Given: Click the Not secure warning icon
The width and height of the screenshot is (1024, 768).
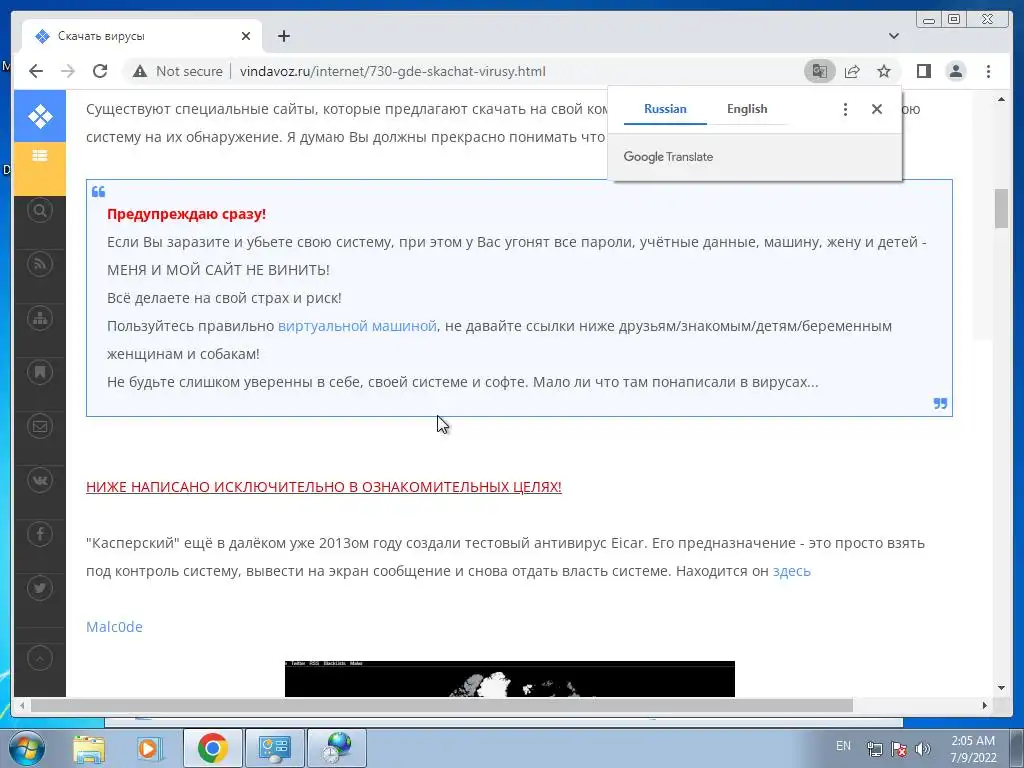Looking at the screenshot, I should pos(140,71).
